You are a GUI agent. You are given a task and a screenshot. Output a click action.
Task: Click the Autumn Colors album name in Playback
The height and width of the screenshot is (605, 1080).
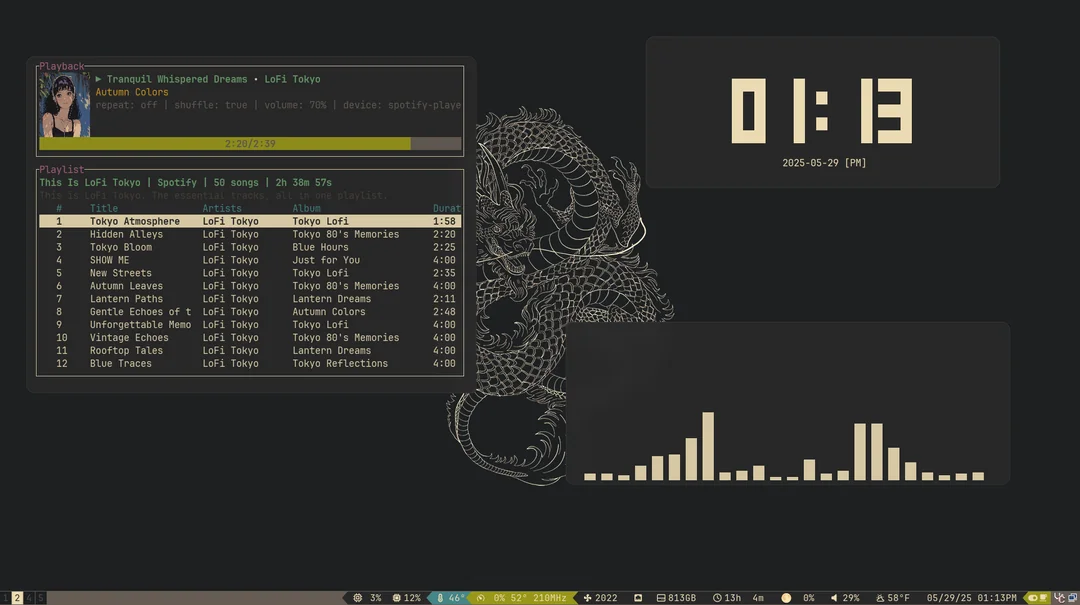coord(132,92)
